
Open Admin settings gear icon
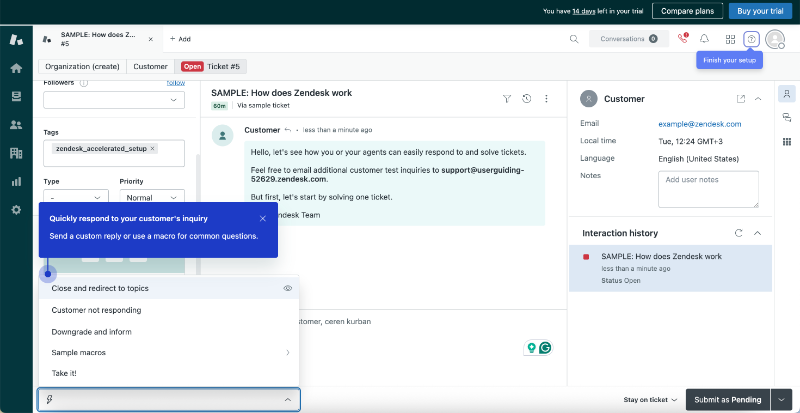16,209
